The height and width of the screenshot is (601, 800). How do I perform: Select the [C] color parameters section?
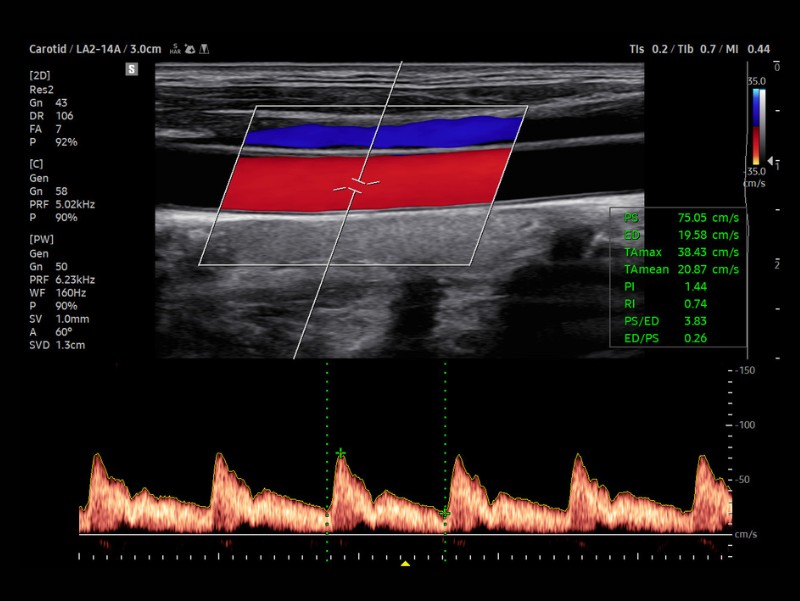pyautogui.click(x=62, y=191)
